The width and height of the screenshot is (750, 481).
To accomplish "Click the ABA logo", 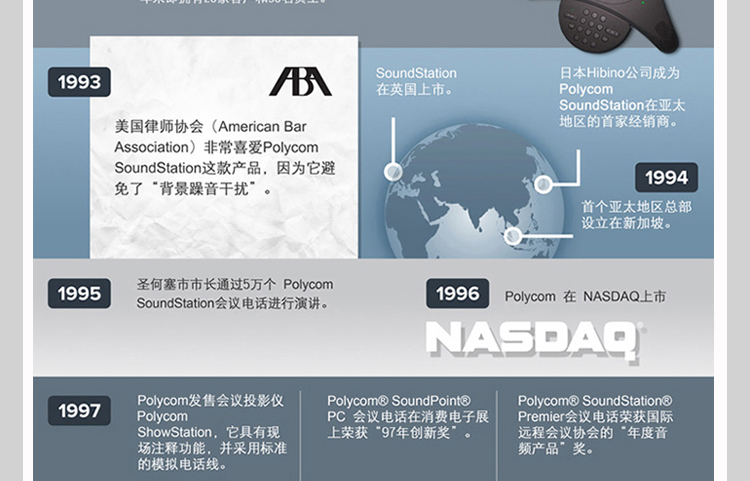I will pyautogui.click(x=299, y=82).
